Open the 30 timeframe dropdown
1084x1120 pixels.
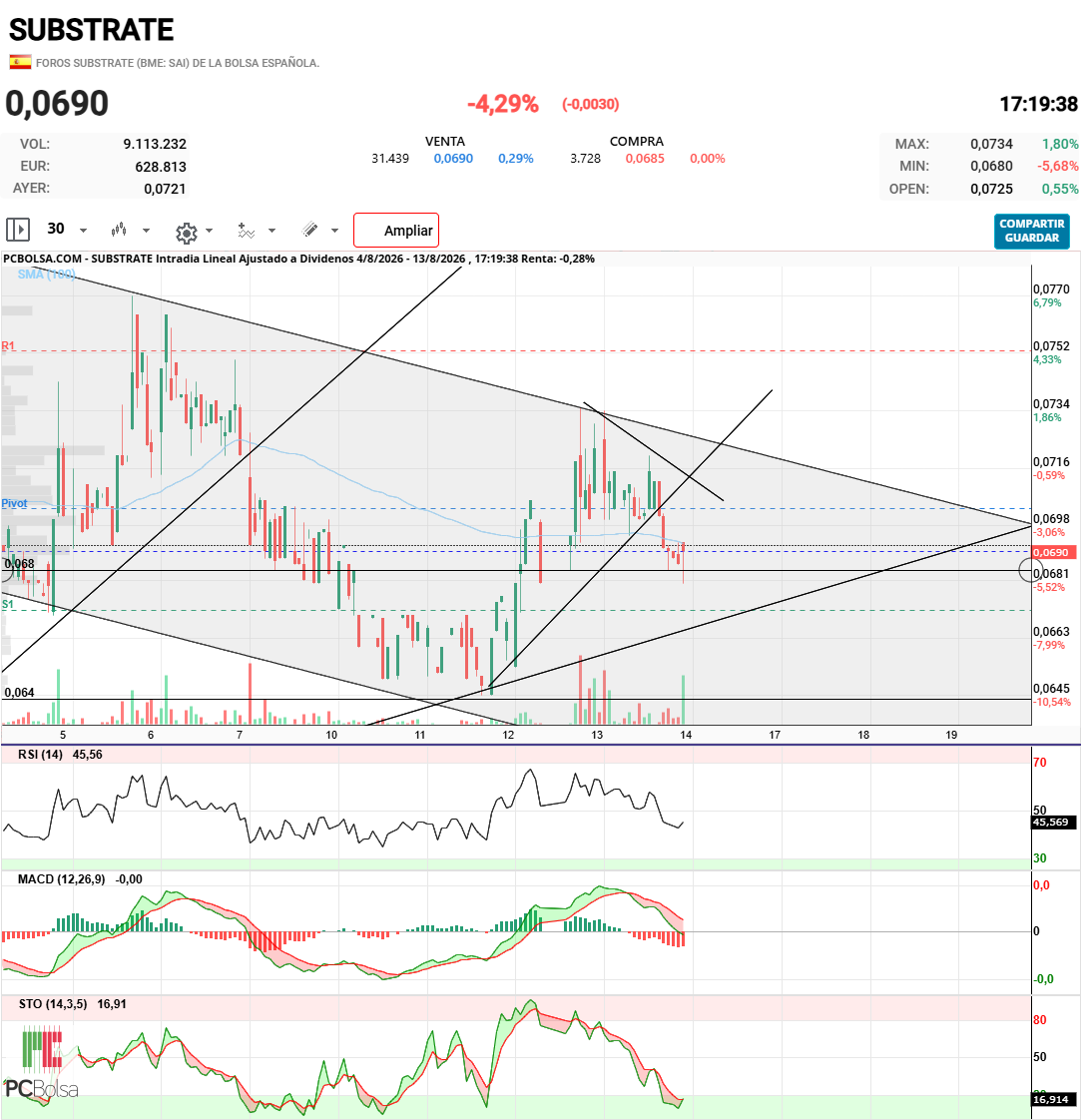pos(66,230)
